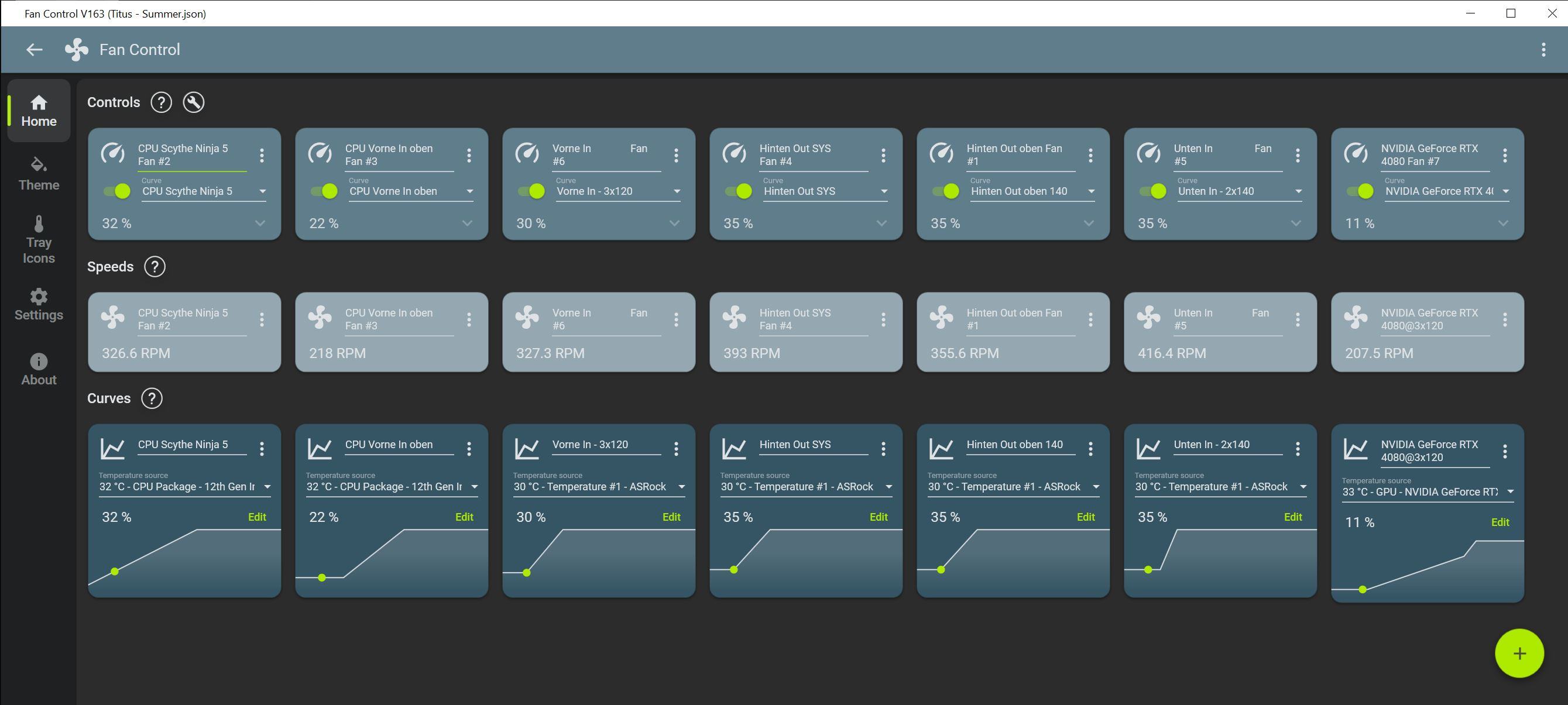
Task: Click the back arrow in header
Action: pos(34,50)
